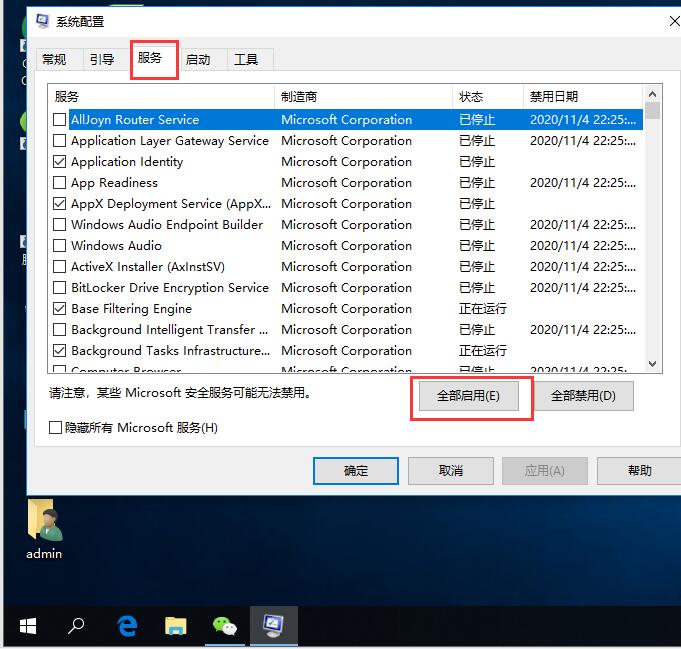The height and width of the screenshot is (649, 681).
Task: Sort by the 状态 column header
Action: point(488,96)
